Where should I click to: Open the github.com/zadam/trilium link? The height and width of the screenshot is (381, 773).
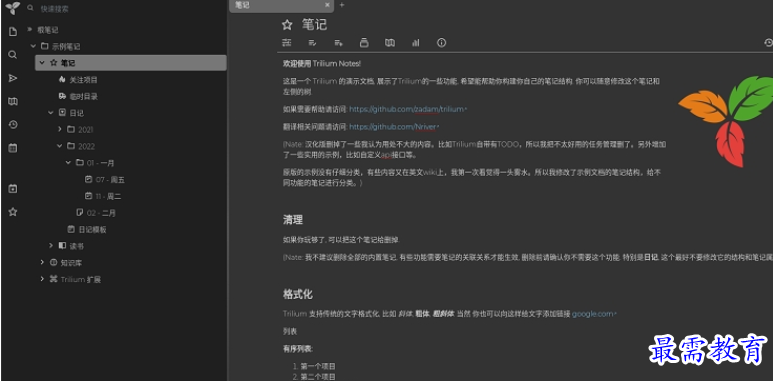point(407,109)
